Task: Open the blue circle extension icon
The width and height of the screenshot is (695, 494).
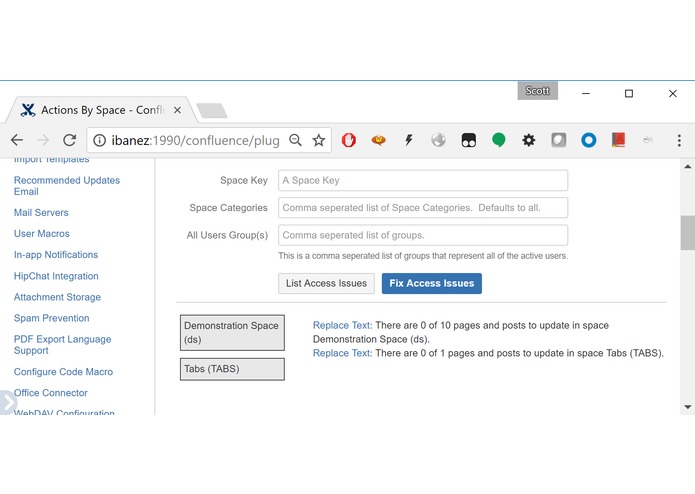Action: (x=589, y=140)
